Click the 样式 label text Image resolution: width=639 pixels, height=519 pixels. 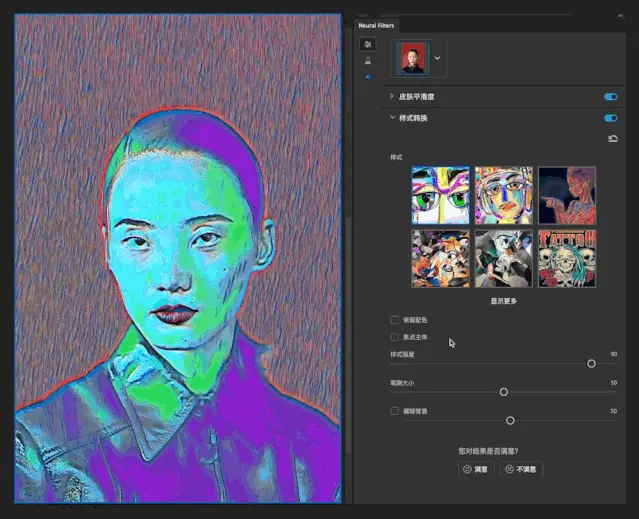point(396,157)
